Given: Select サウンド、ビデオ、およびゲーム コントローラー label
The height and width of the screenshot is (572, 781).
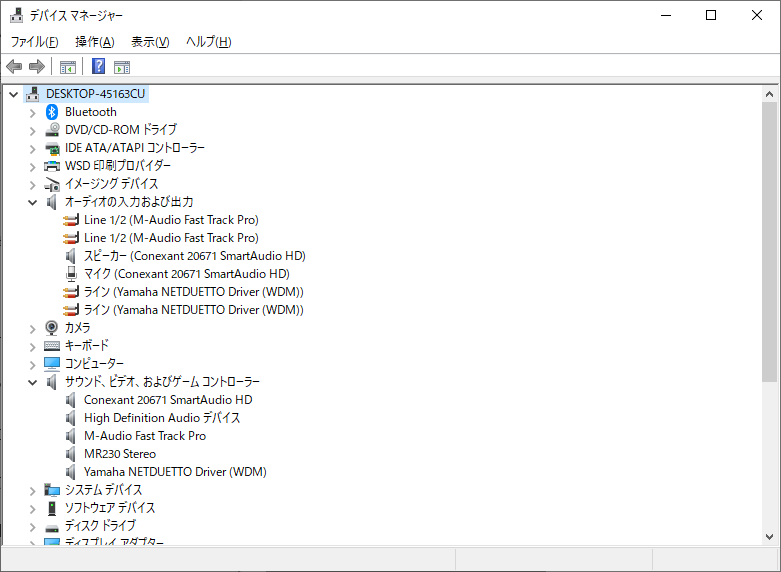Looking at the screenshot, I should (x=162, y=382).
